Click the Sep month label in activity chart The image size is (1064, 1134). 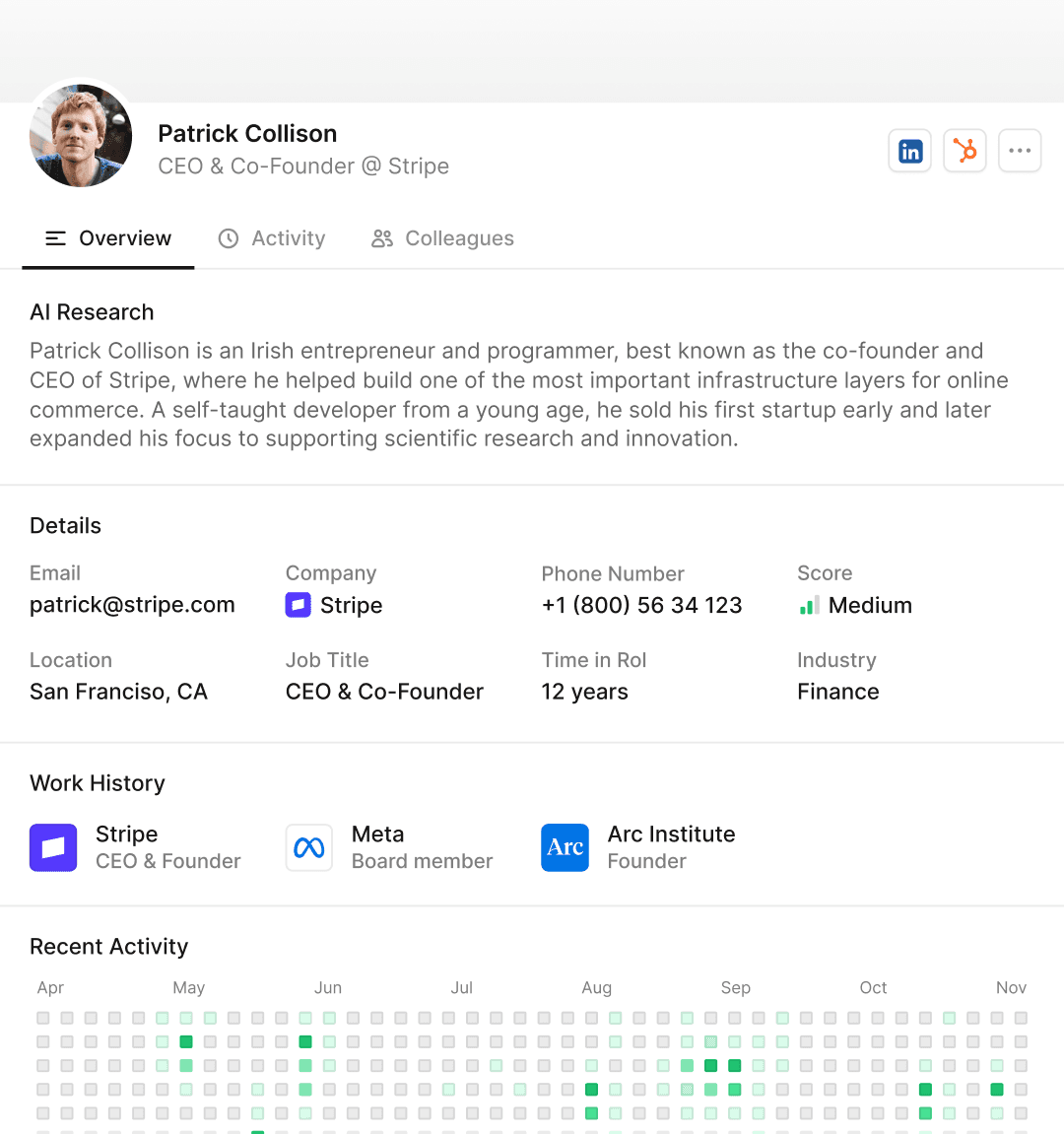[x=736, y=988]
